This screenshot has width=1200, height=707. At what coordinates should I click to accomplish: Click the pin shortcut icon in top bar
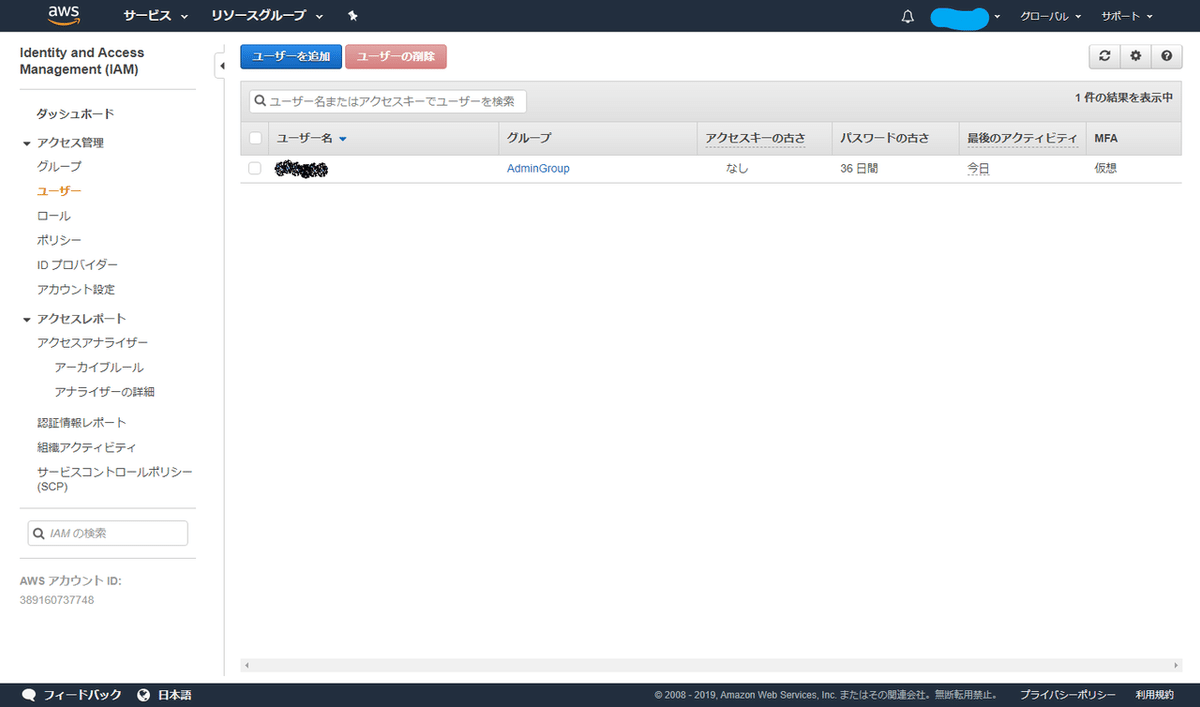pyautogui.click(x=351, y=16)
